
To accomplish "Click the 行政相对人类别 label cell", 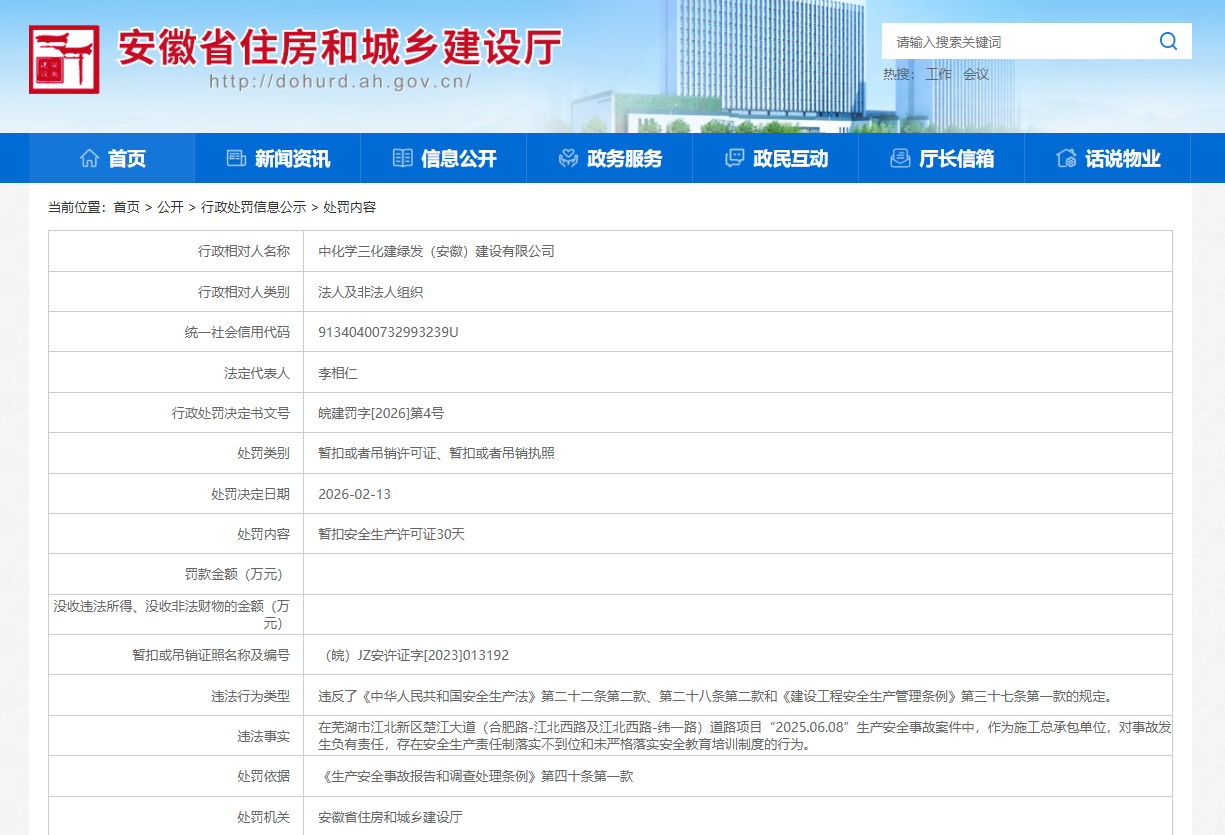I will 176,292.
